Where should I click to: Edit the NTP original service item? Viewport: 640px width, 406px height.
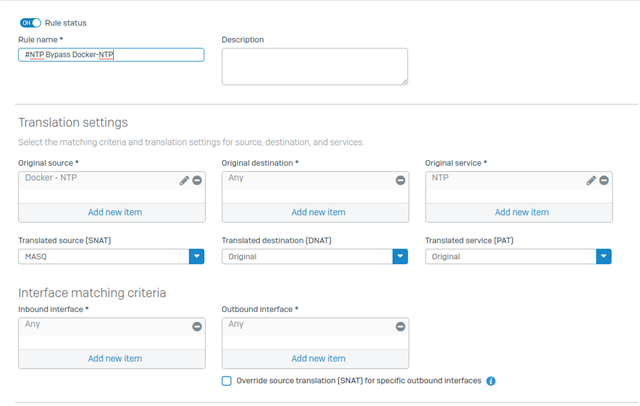[x=591, y=180]
